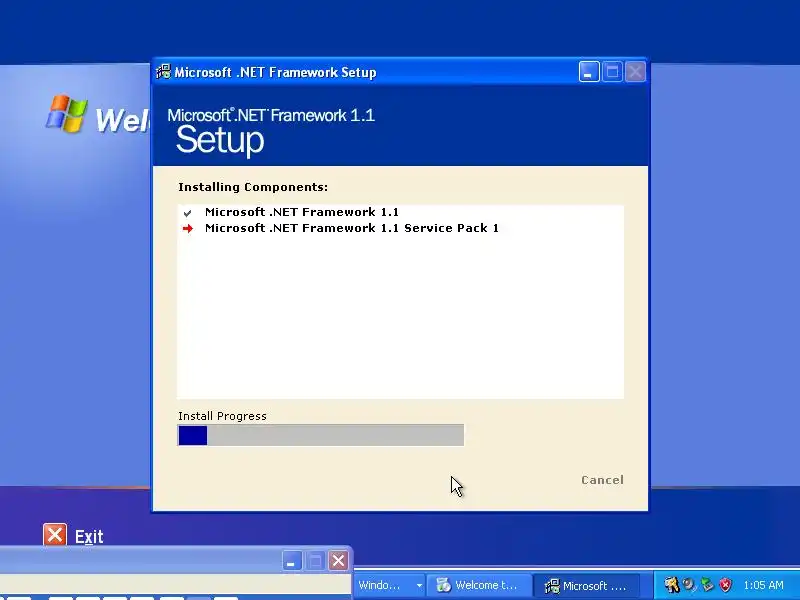Click the 1:05 AM clock

coord(763,585)
